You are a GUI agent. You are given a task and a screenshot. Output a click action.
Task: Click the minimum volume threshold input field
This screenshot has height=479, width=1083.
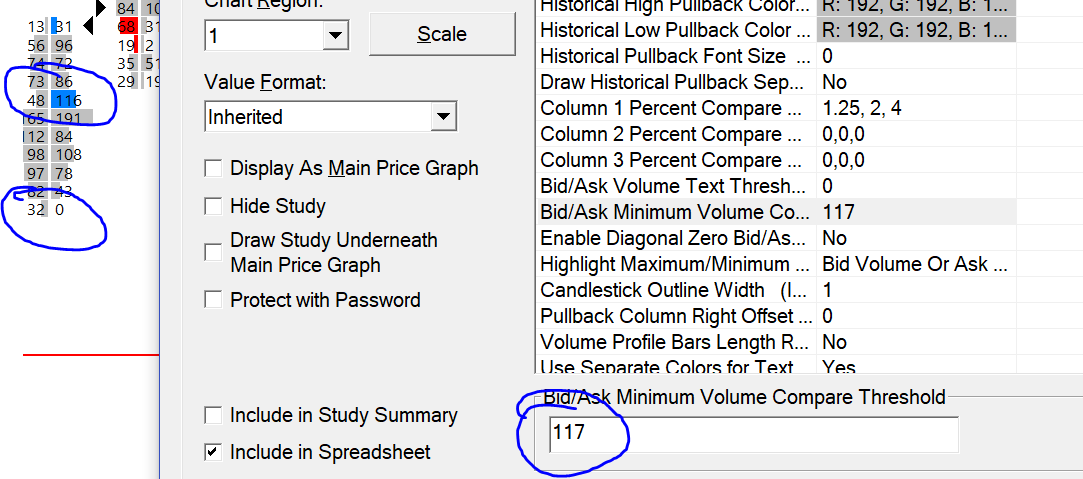point(750,434)
